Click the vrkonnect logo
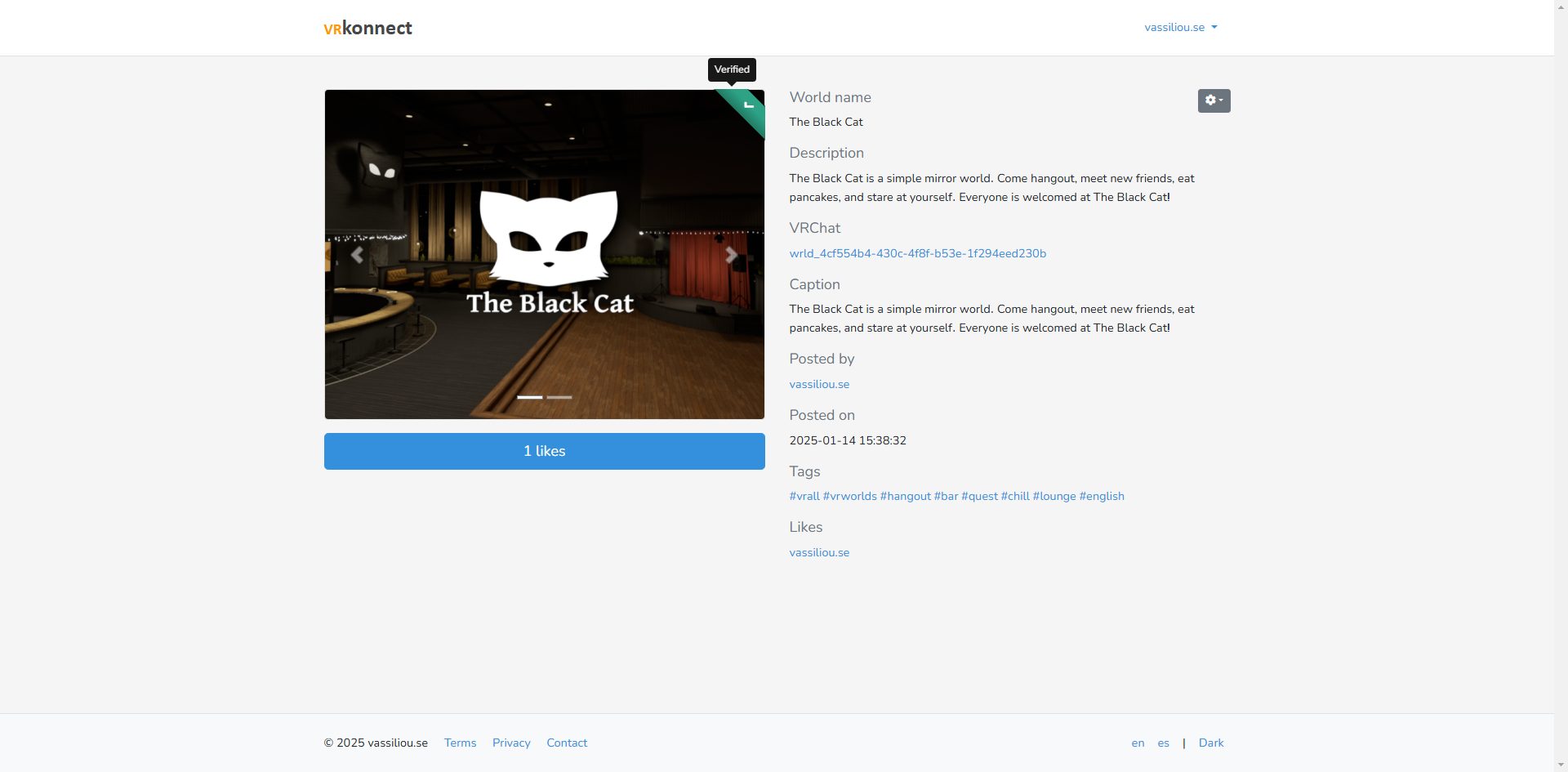Image resolution: width=1568 pixels, height=772 pixels. [x=367, y=28]
